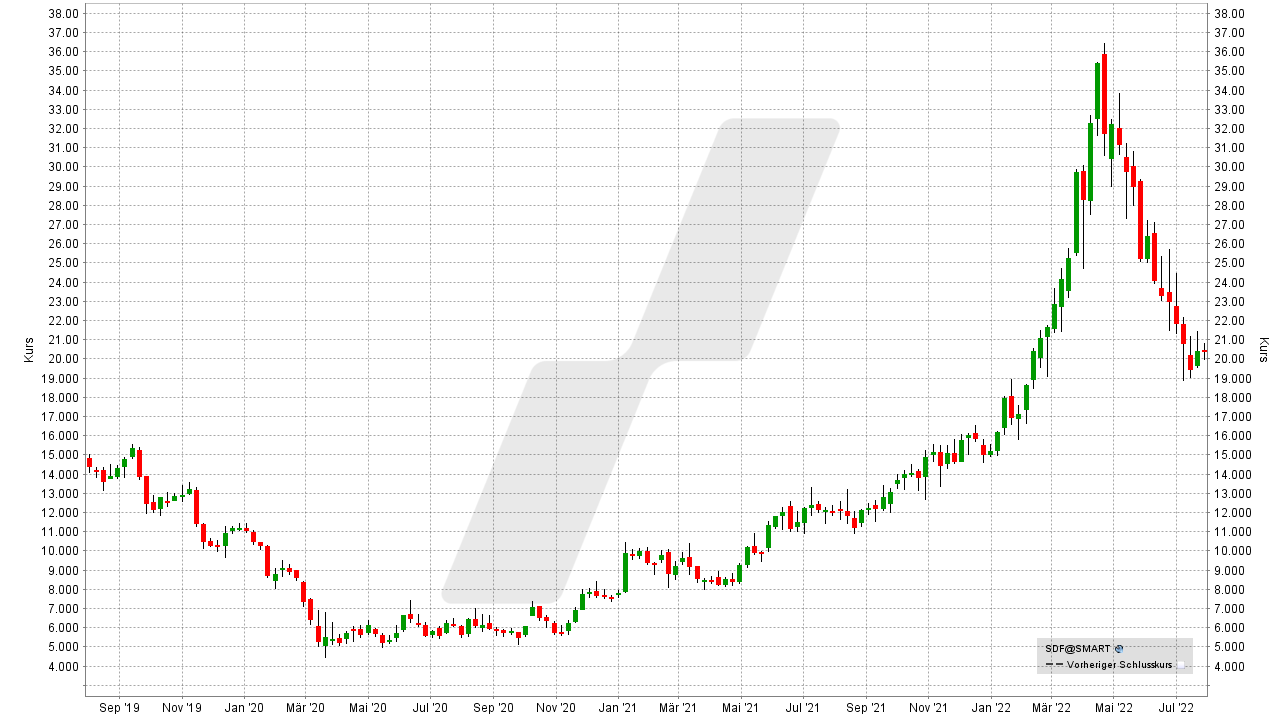Click the 38.00 value on the left axis

(x=63, y=13)
